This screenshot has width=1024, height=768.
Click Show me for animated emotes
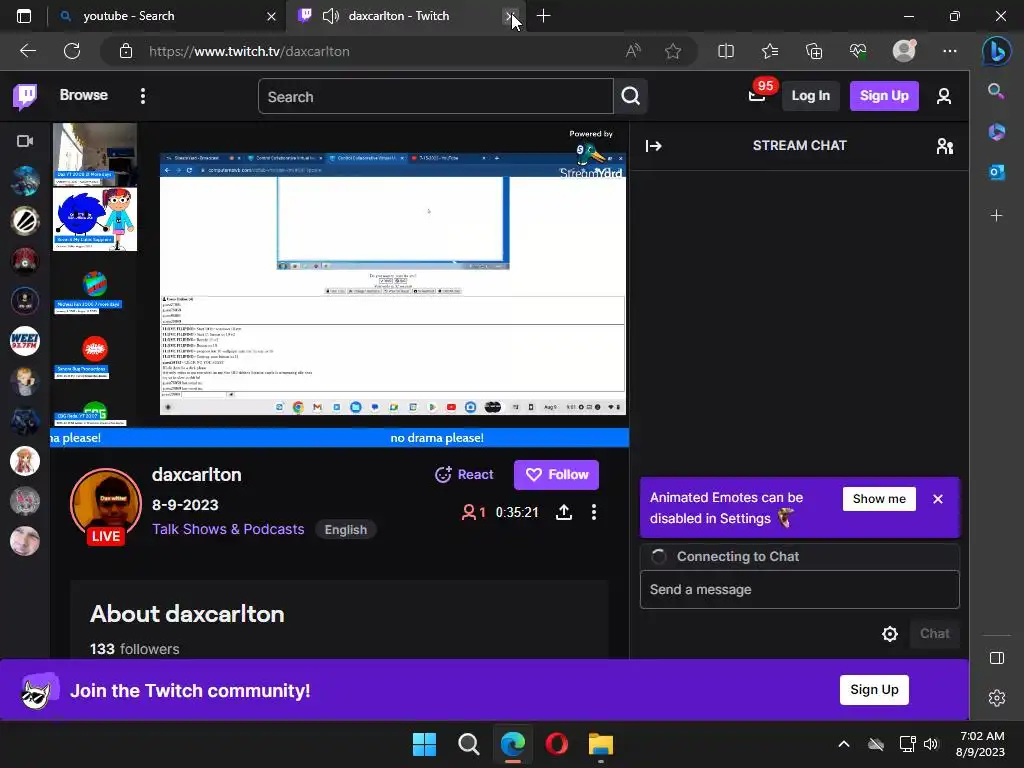click(x=879, y=499)
